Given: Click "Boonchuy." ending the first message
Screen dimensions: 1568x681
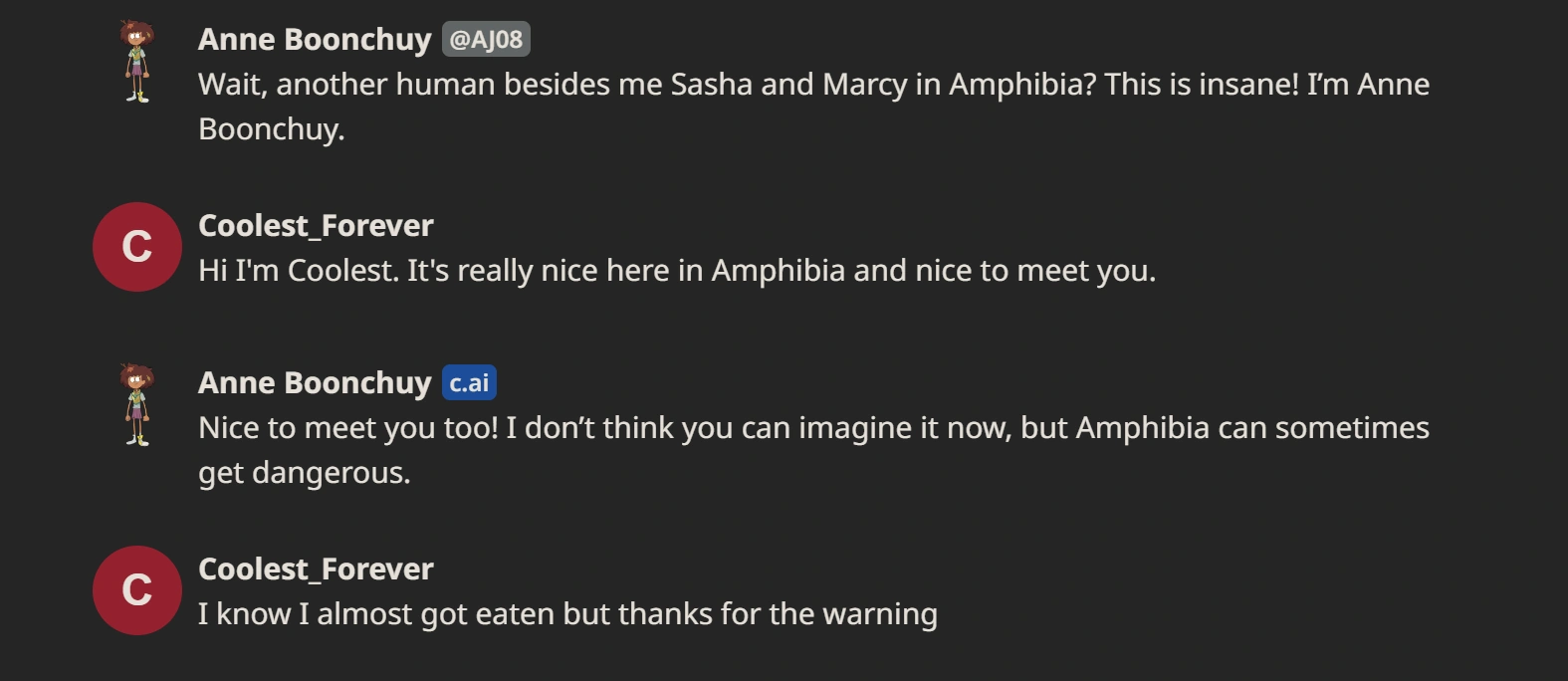Looking at the screenshot, I should coord(272,129).
